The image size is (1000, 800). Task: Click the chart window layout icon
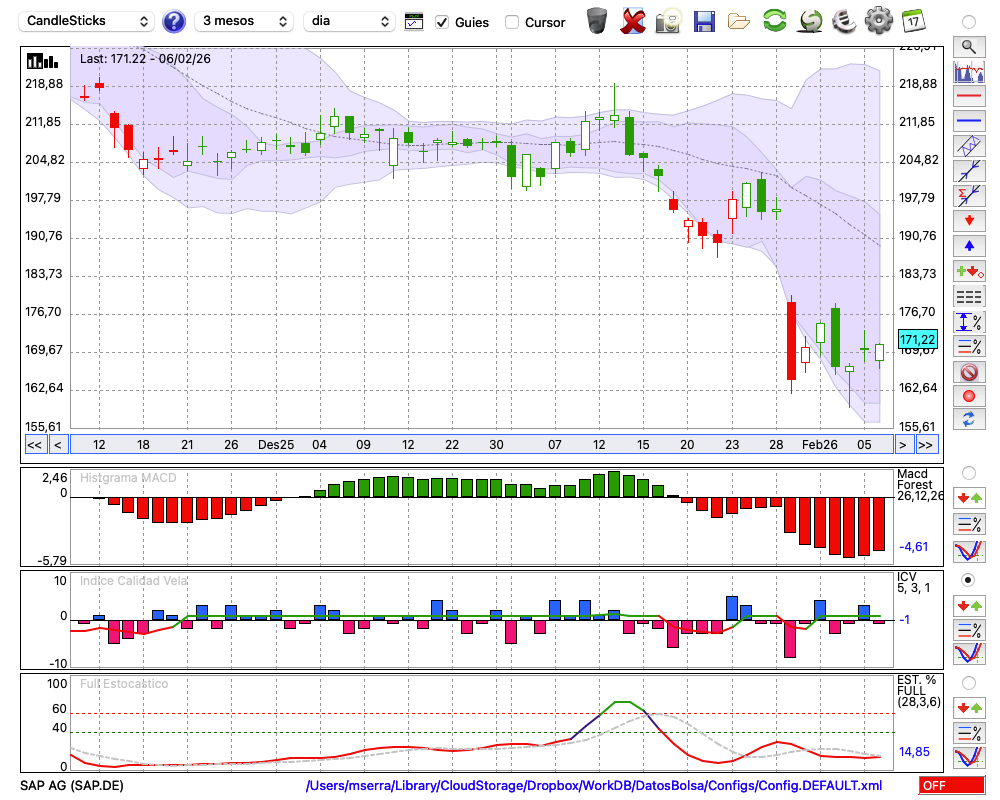pyautogui.click(x=414, y=22)
